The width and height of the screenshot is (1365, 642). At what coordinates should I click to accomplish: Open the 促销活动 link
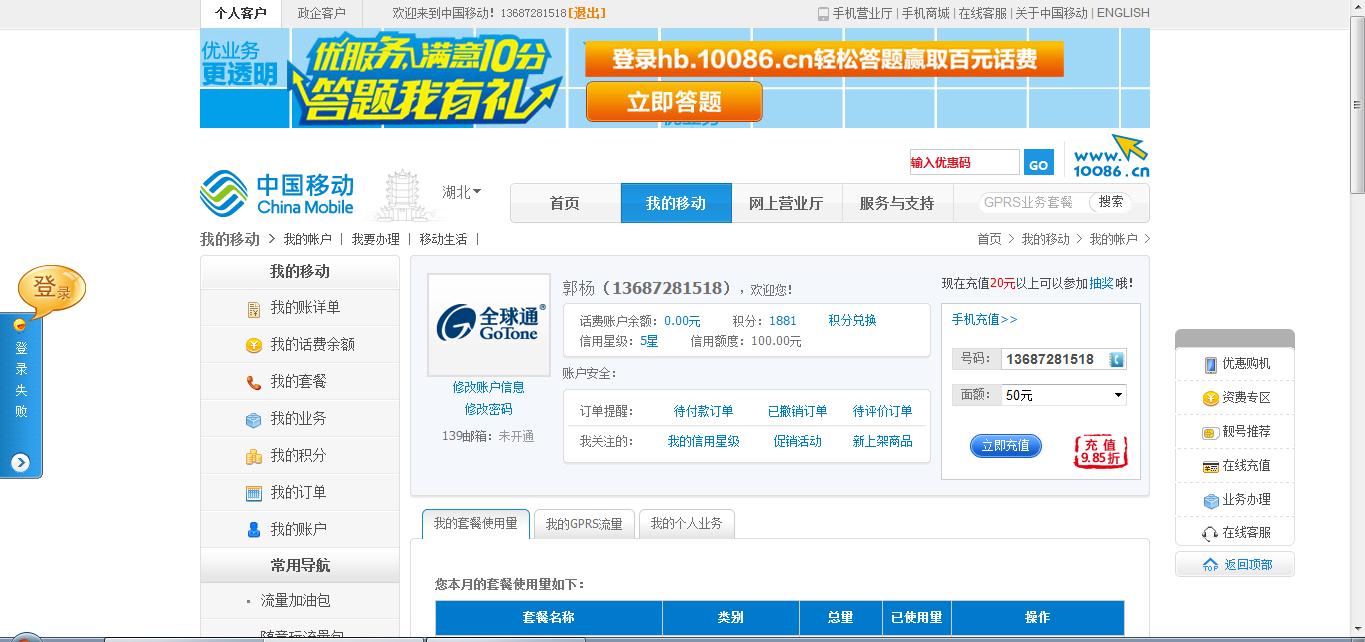797,441
